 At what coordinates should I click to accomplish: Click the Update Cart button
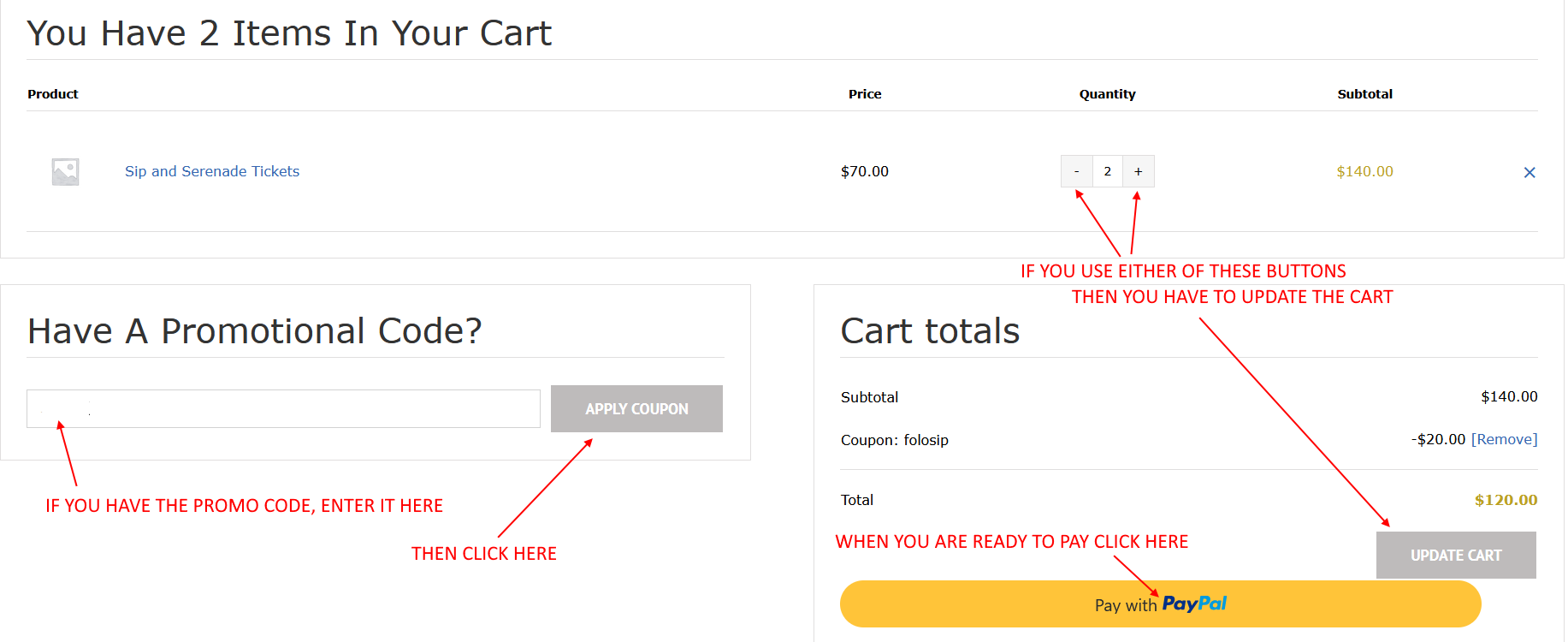point(1456,555)
